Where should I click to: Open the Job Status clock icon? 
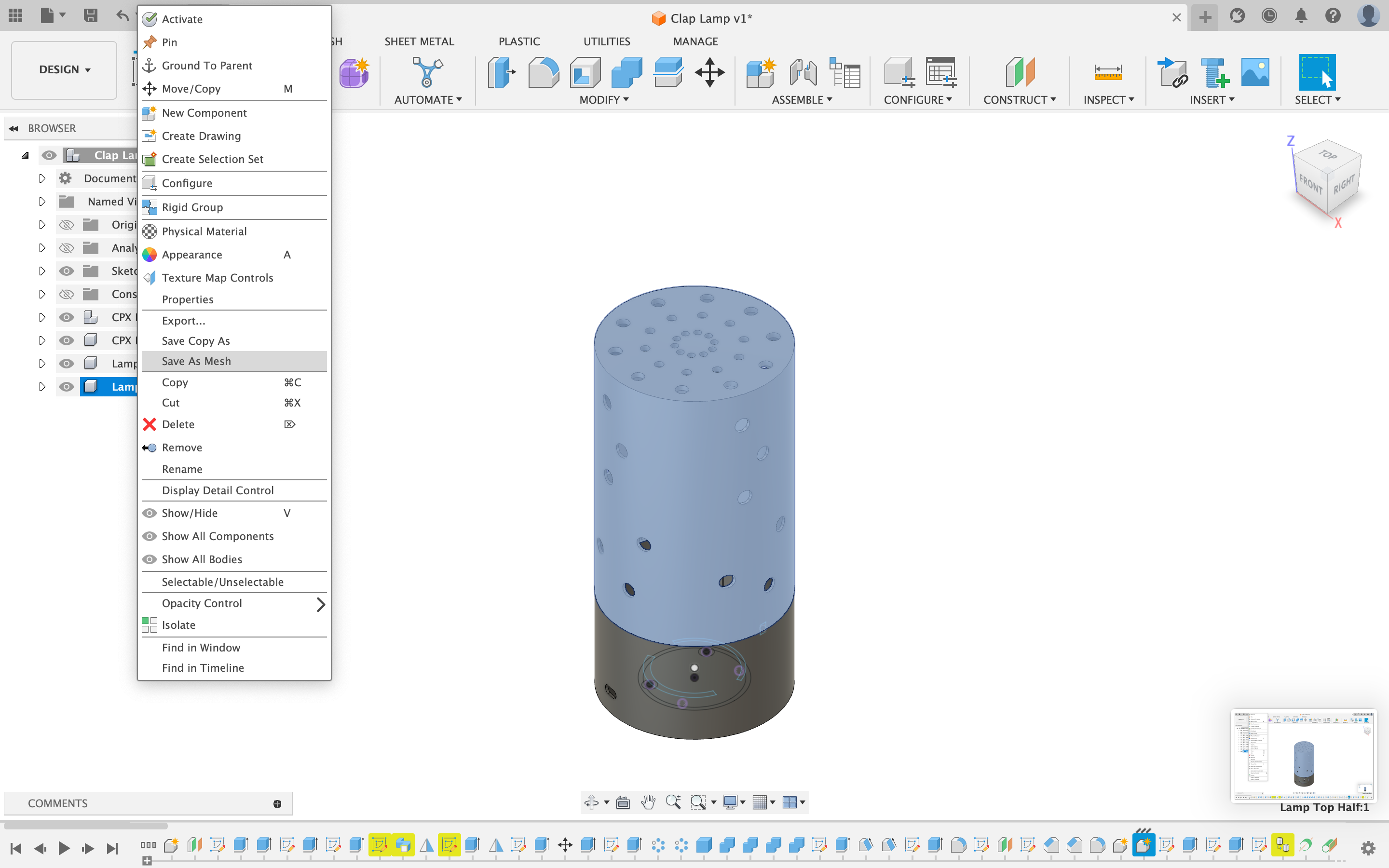(1269, 16)
